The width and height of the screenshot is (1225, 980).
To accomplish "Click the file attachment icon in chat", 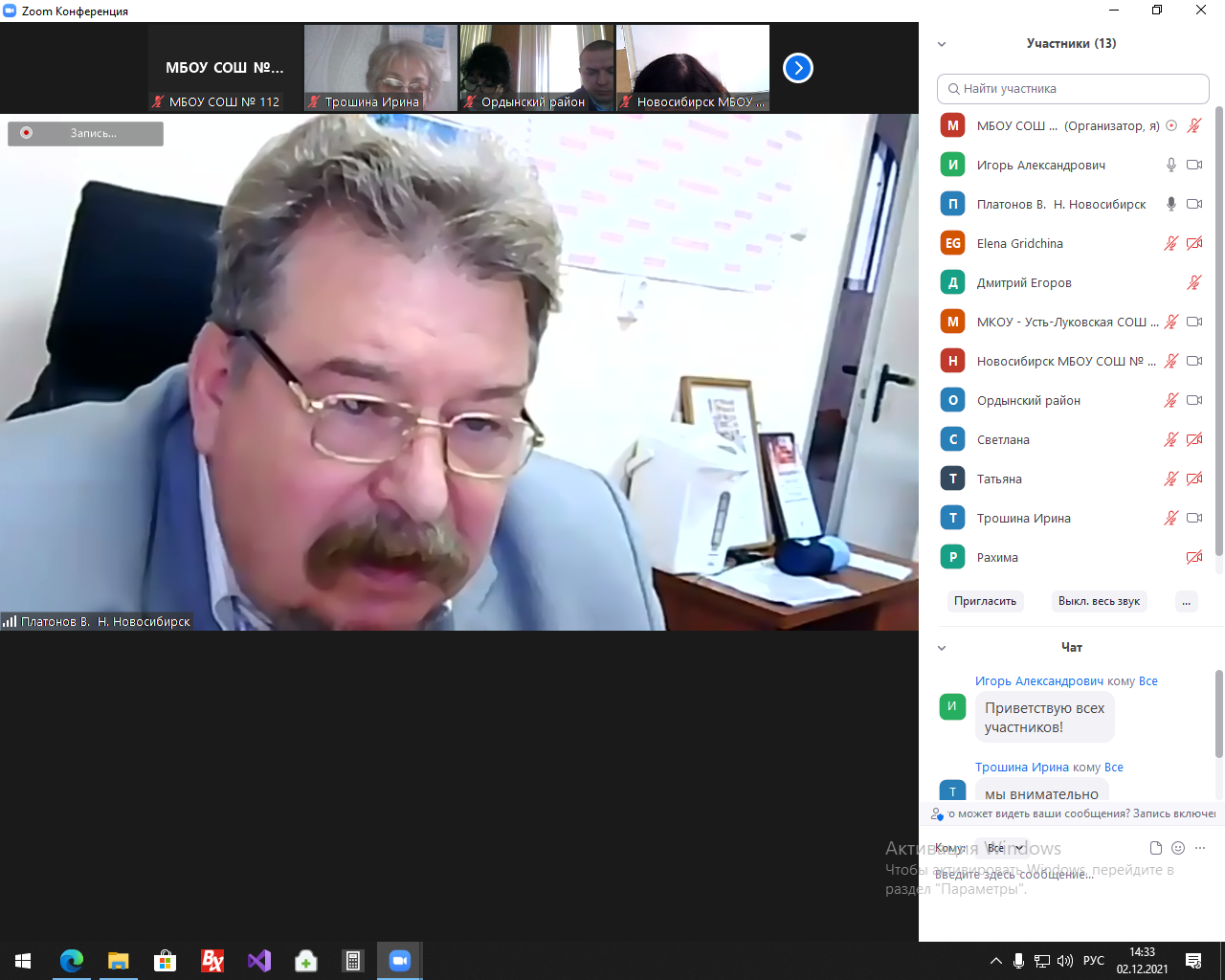I will [x=1155, y=848].
